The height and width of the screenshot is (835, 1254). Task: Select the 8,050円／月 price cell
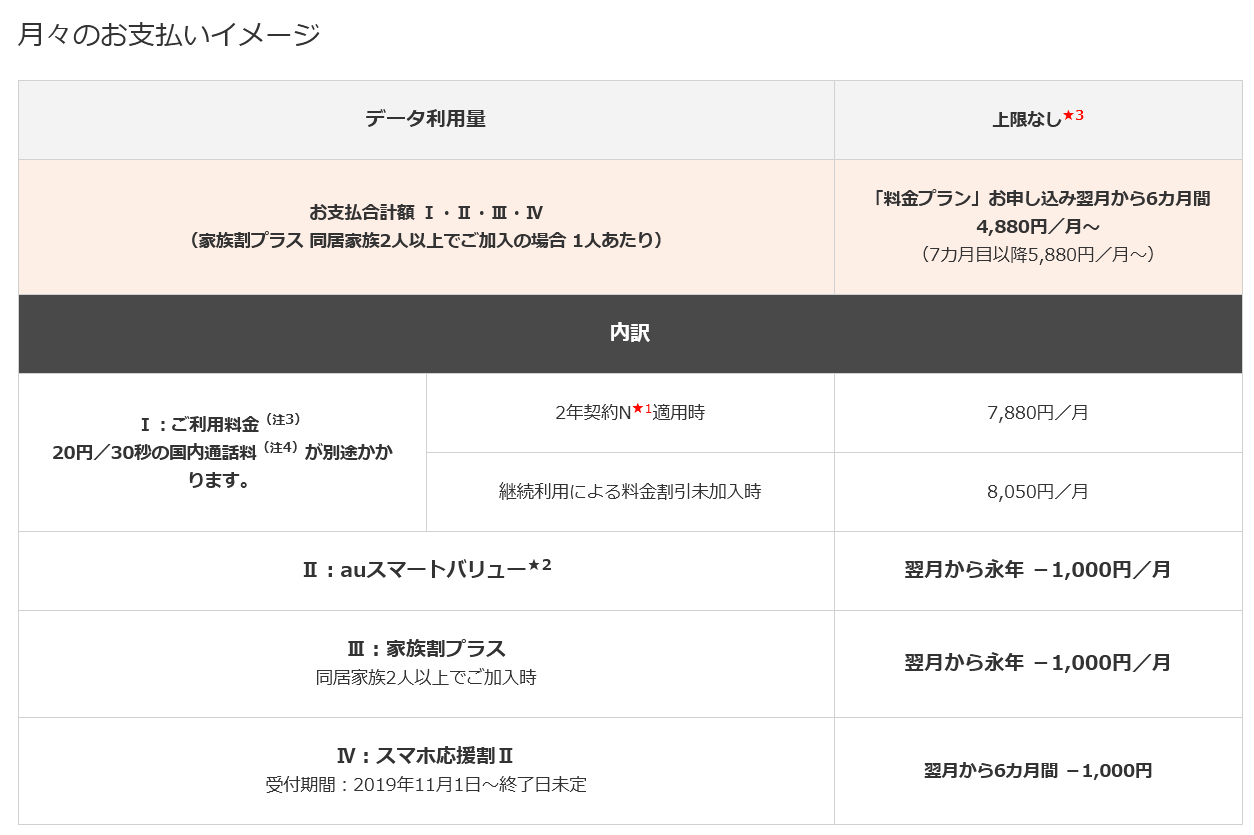[1038, 491]
